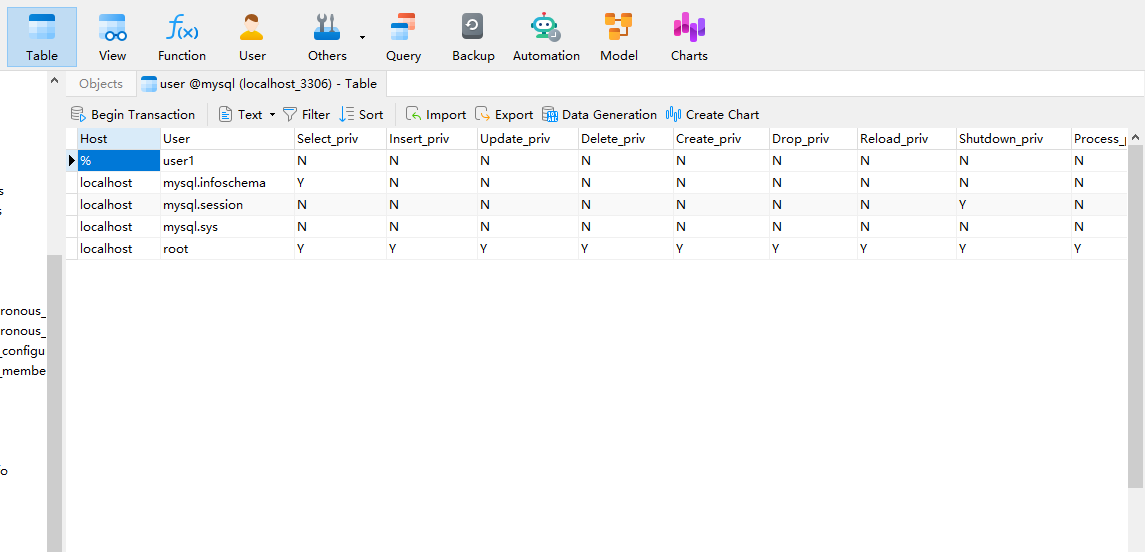This screenshot has height=552, width=1145.
Task: Click the Import button
Action: (x=436, y=115)
